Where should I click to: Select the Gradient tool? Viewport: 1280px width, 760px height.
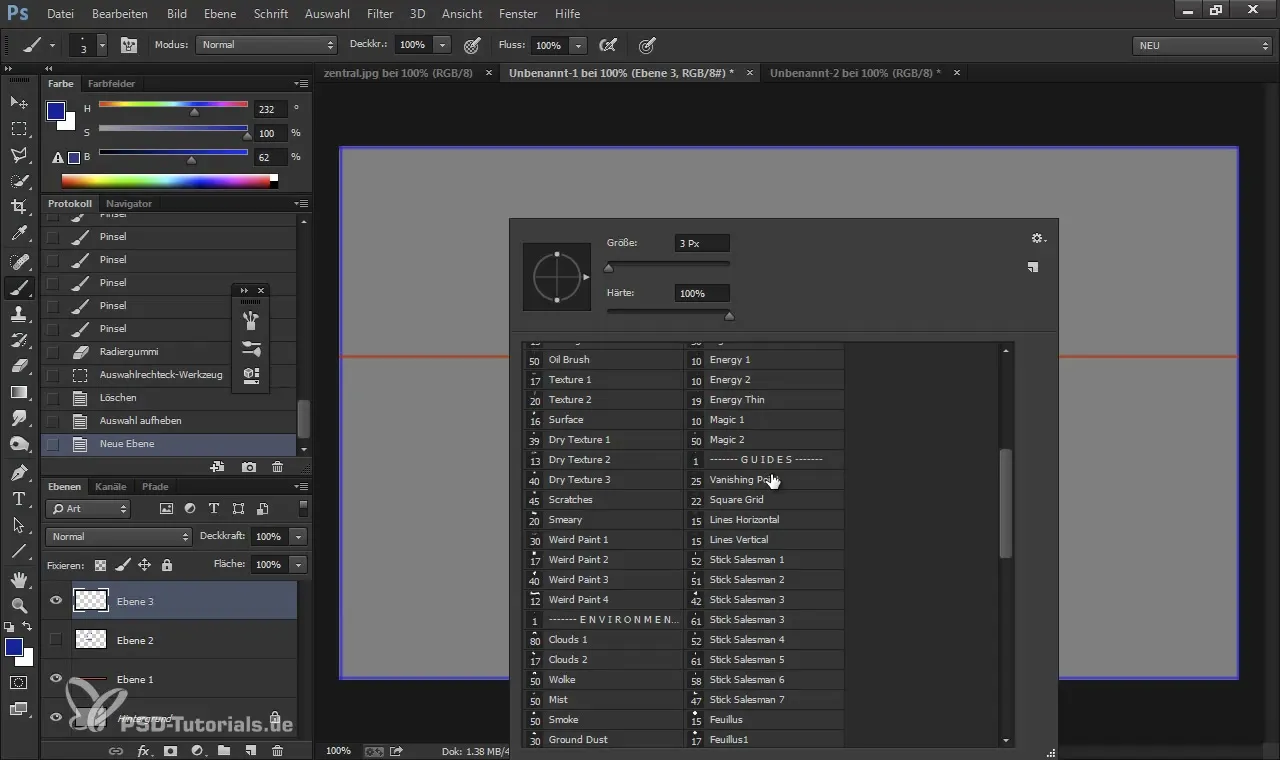[x=19, y=392]
